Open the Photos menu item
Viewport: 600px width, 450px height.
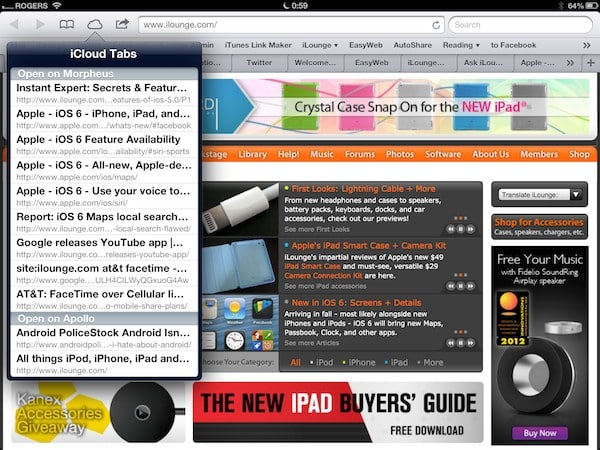pos(400,154)
